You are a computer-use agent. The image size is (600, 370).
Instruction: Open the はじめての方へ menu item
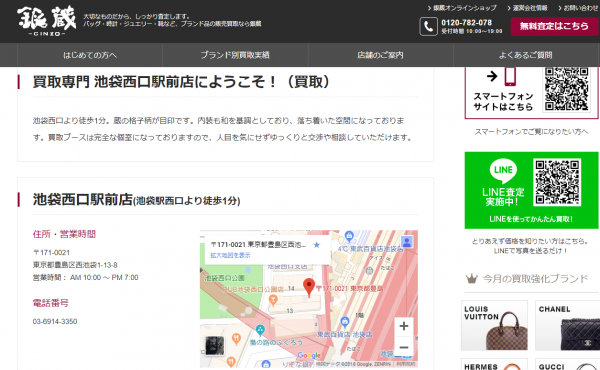[x=90, y=55]
